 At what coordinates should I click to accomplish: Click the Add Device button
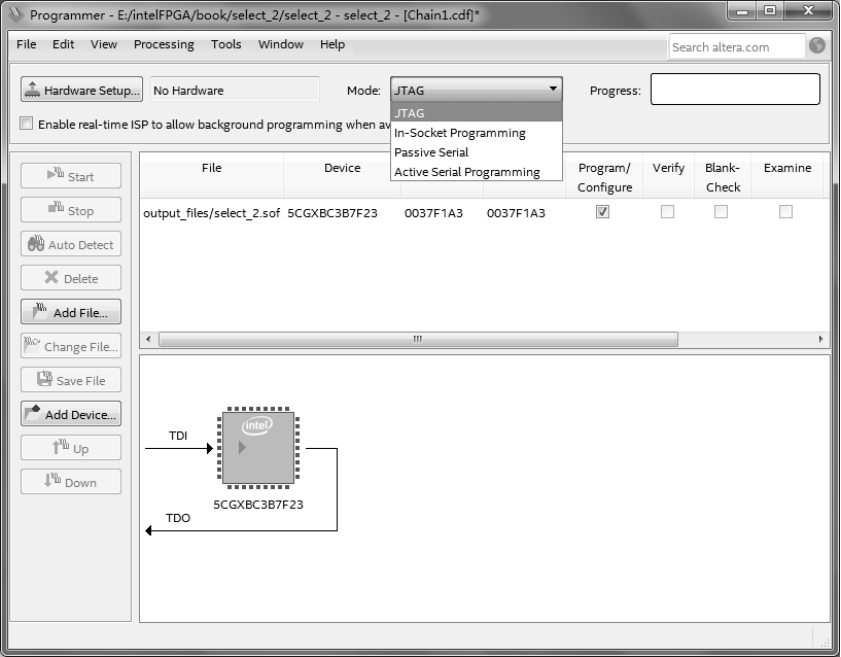(x=71, y=414)
